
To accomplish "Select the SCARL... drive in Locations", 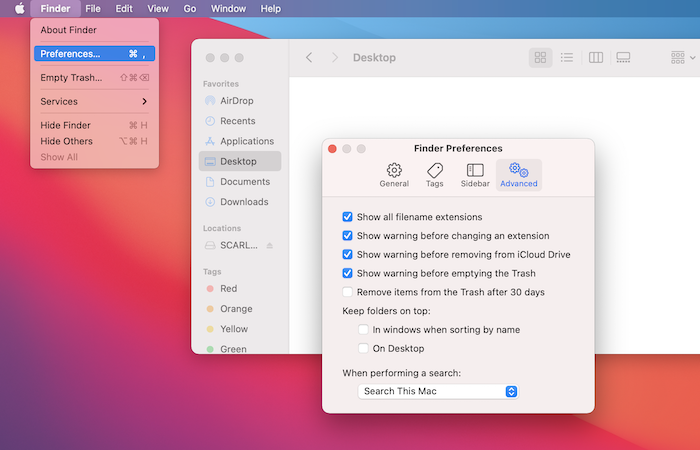I will (232, 245).
